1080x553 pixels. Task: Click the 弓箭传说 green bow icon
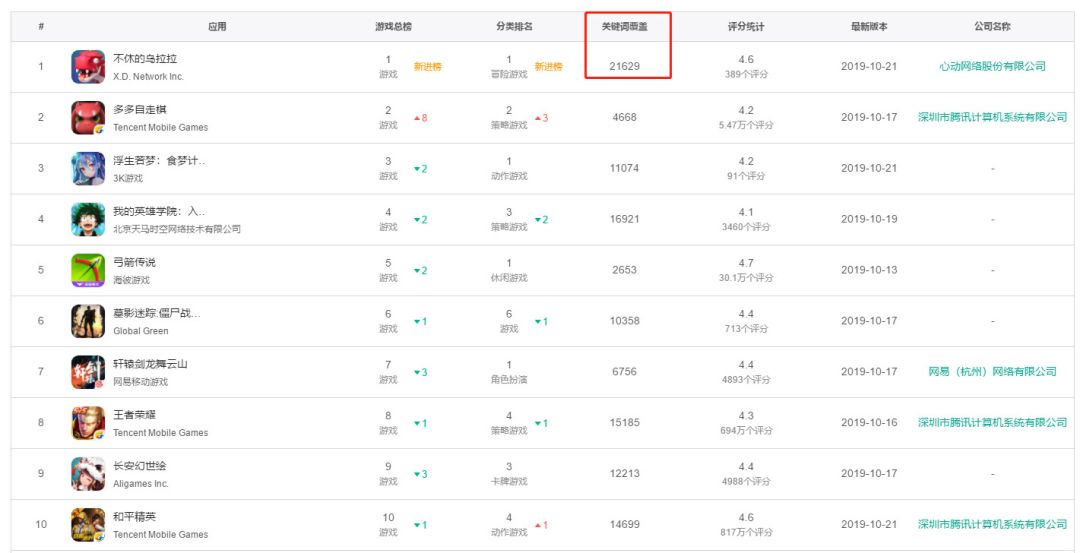click(88, 271)
